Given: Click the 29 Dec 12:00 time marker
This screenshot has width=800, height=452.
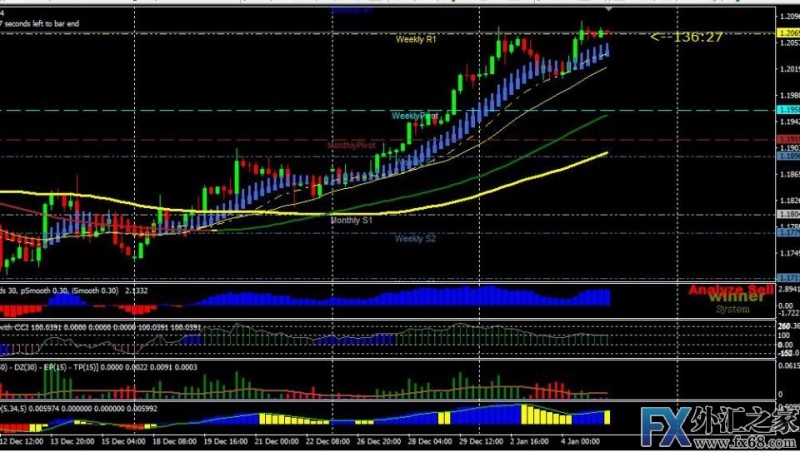Looking at the screenshot, I should click(480, 441).
